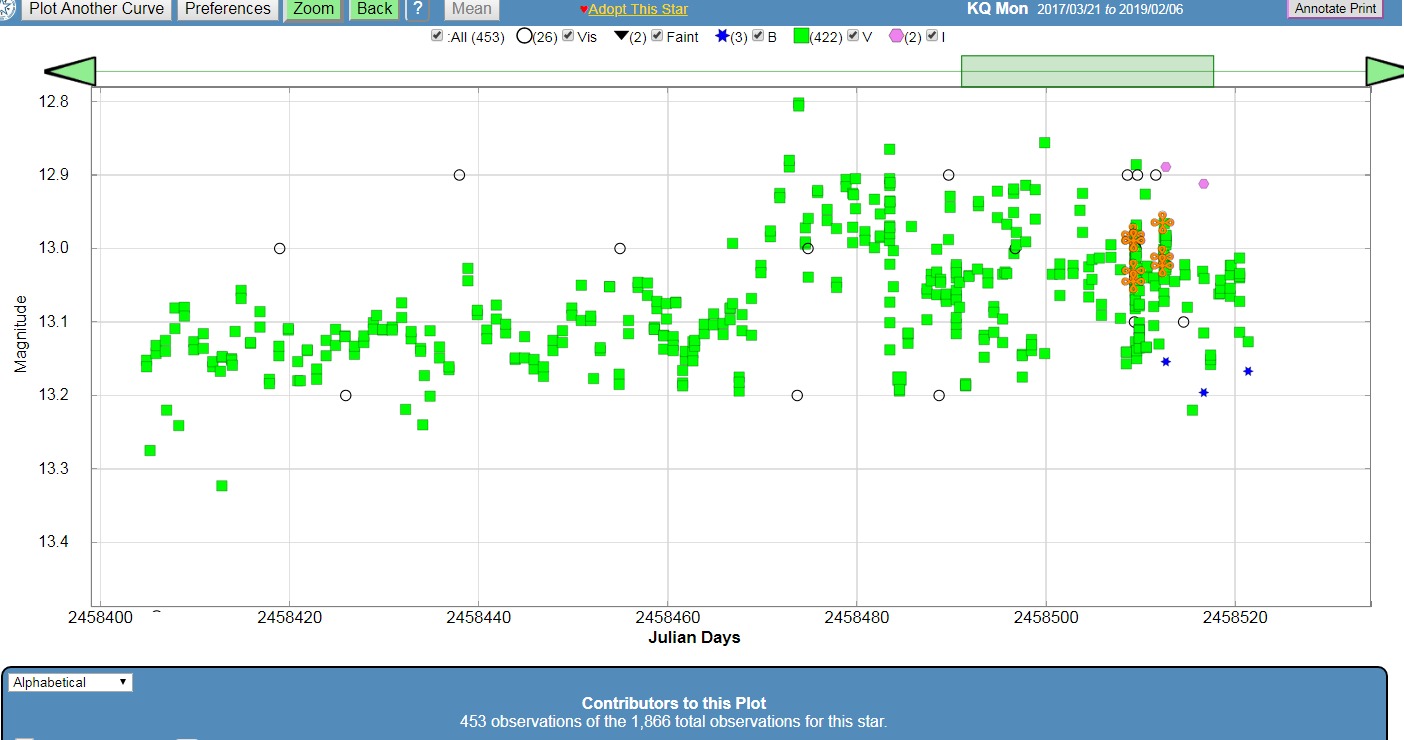Click the 2458440 axis tick label
Image resolution: width=1404 pixels, height=740 pixels.
tap(478, 617)
